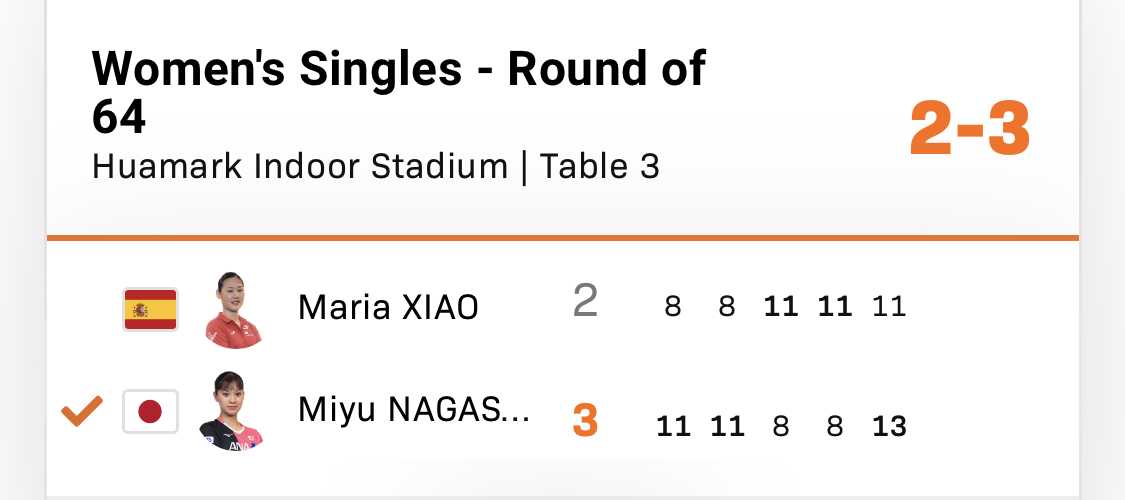This screenshot has height=500, width=1125.
Task: Click the Spain flag icon
Action: coord(150,309)
